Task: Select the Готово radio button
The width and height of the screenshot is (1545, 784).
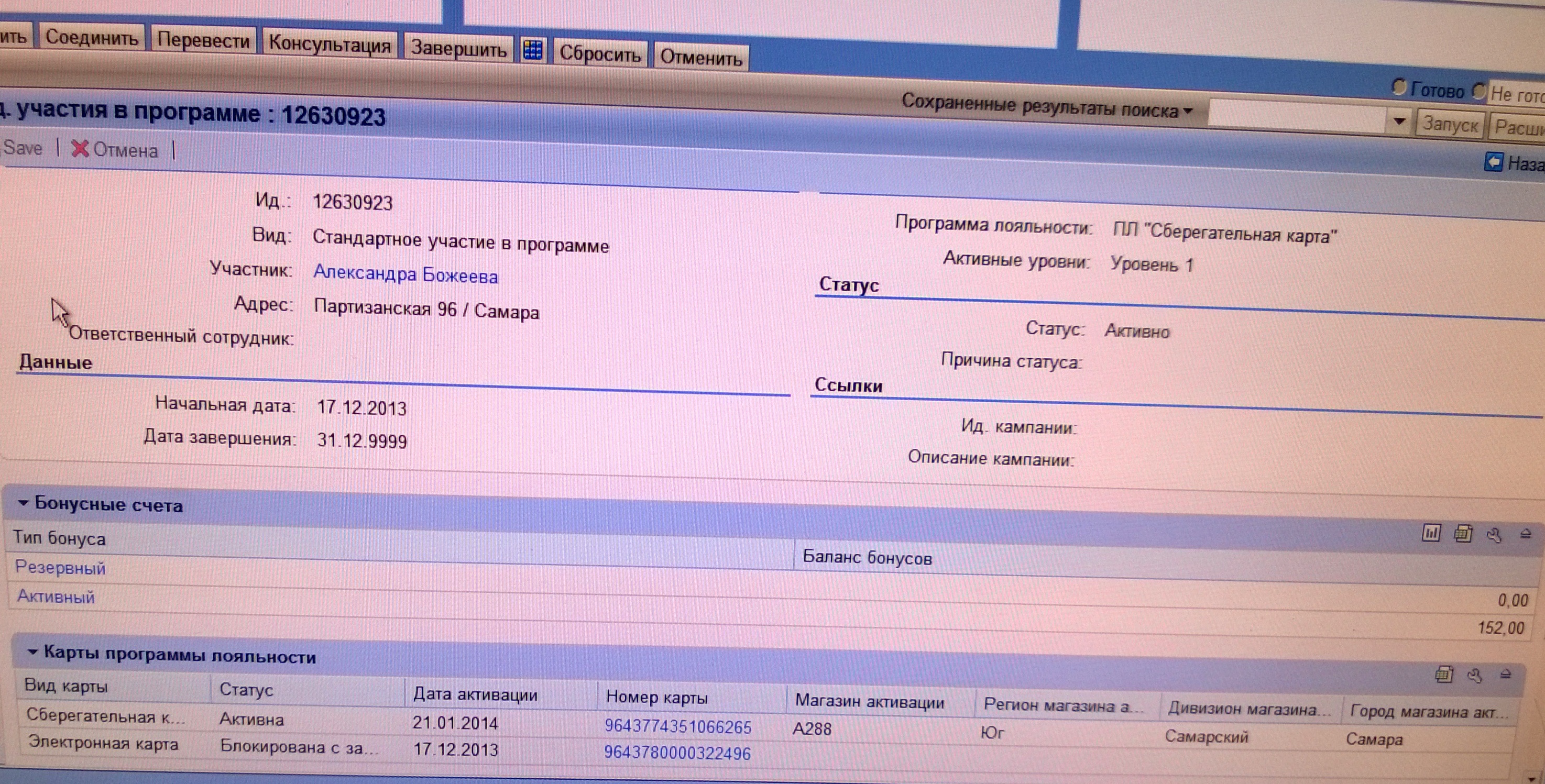Action: [1399, 87]
